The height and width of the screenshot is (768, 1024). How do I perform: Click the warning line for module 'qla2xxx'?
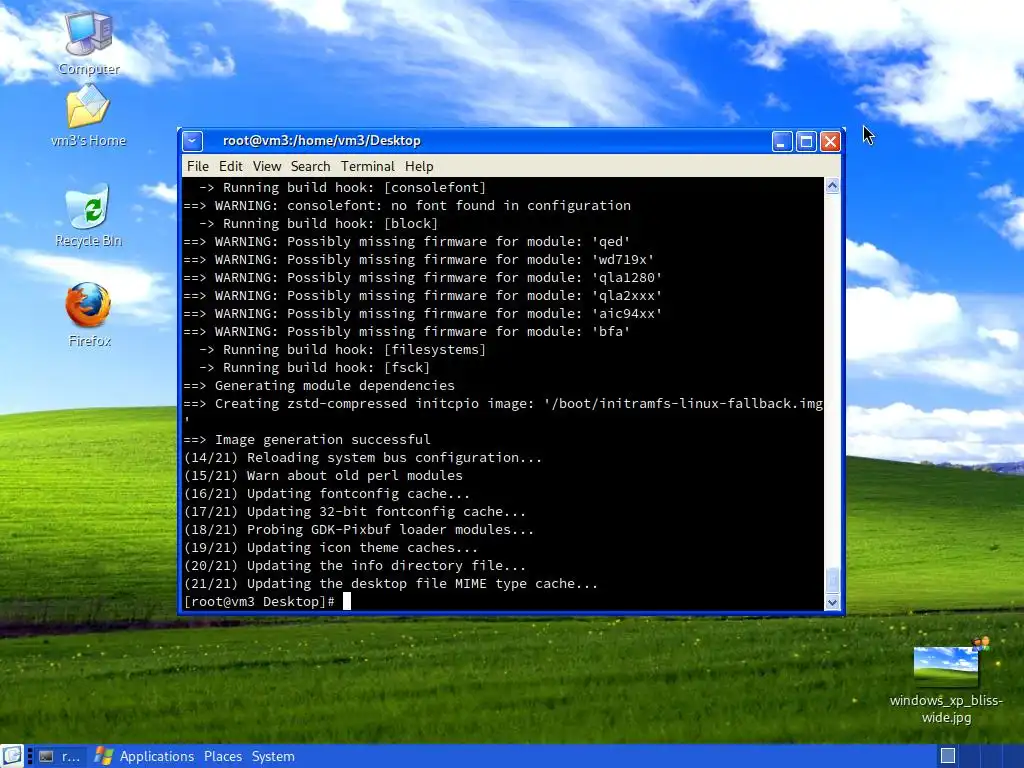coord(423,295)
